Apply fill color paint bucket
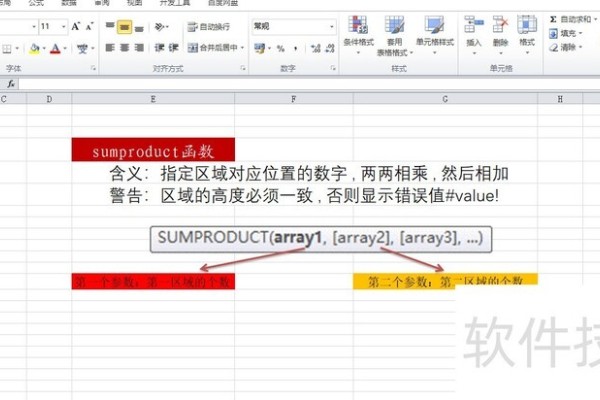The image size is (600, 400). coord(34,49)
